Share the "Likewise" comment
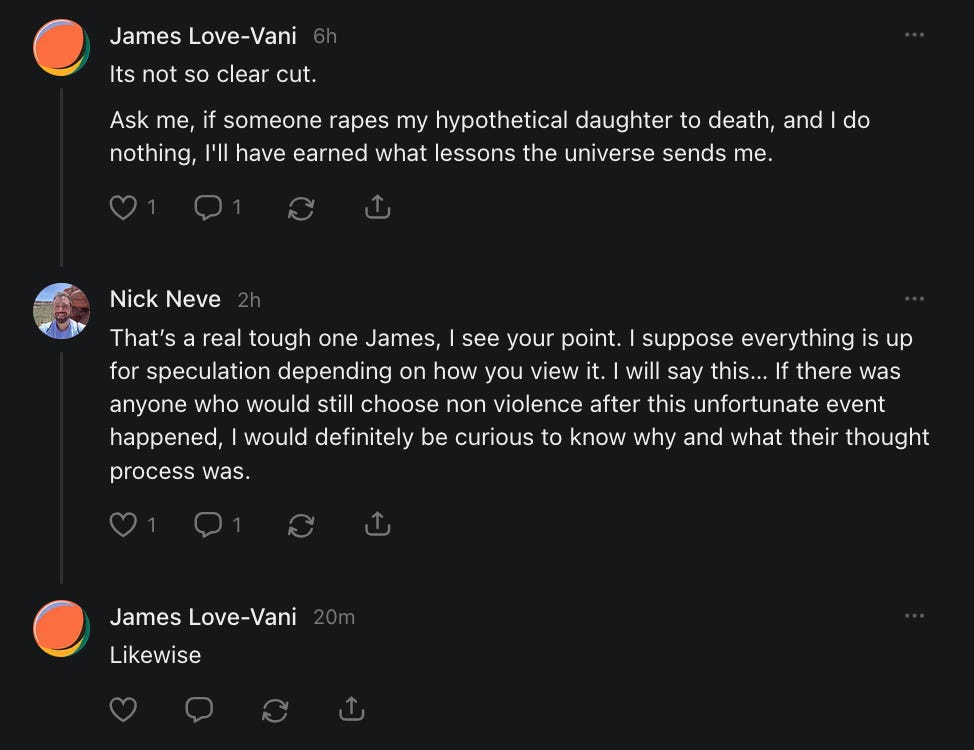974x750 pixels. (351, 709)
